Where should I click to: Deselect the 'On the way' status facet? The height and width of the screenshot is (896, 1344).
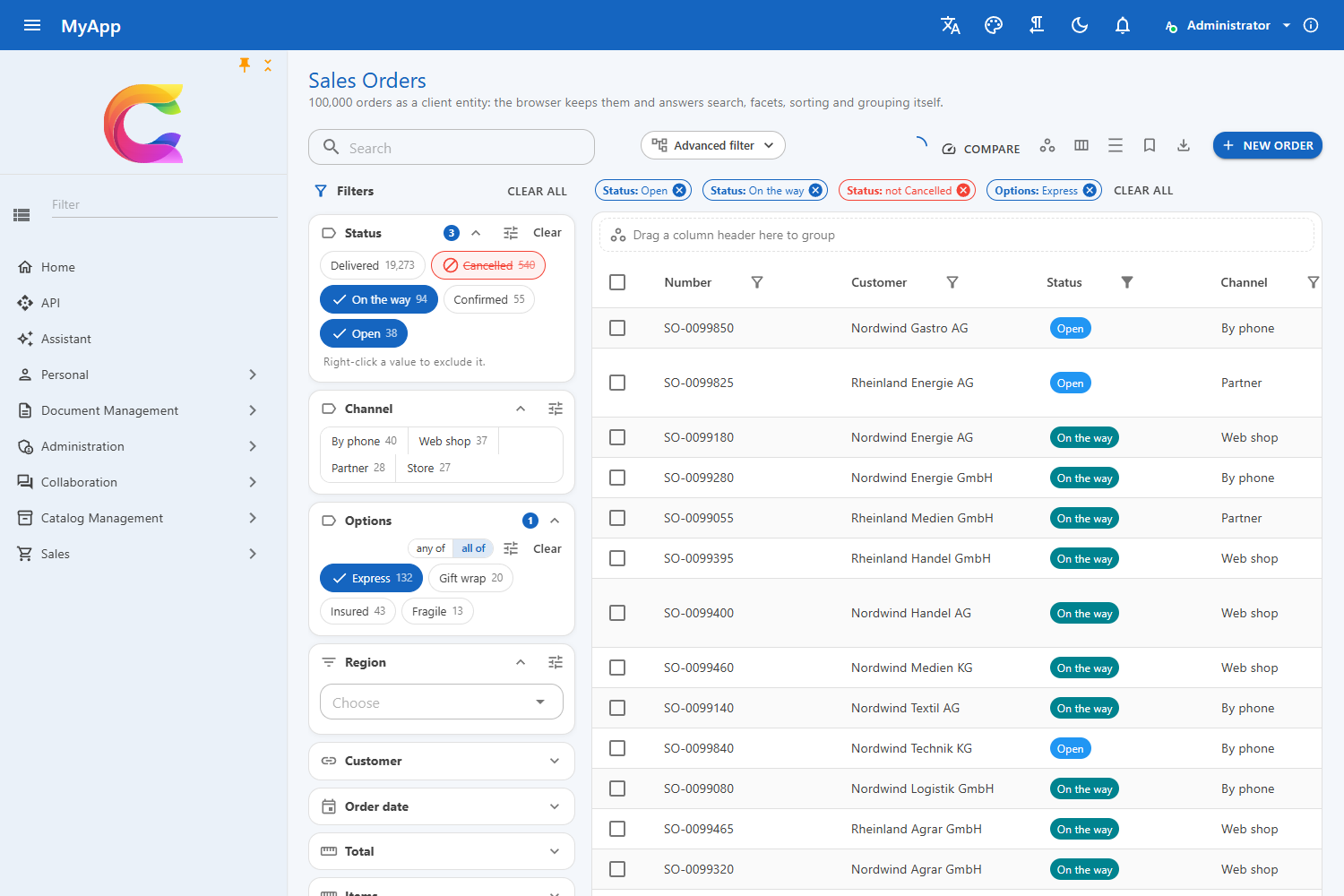click(379, 299)
